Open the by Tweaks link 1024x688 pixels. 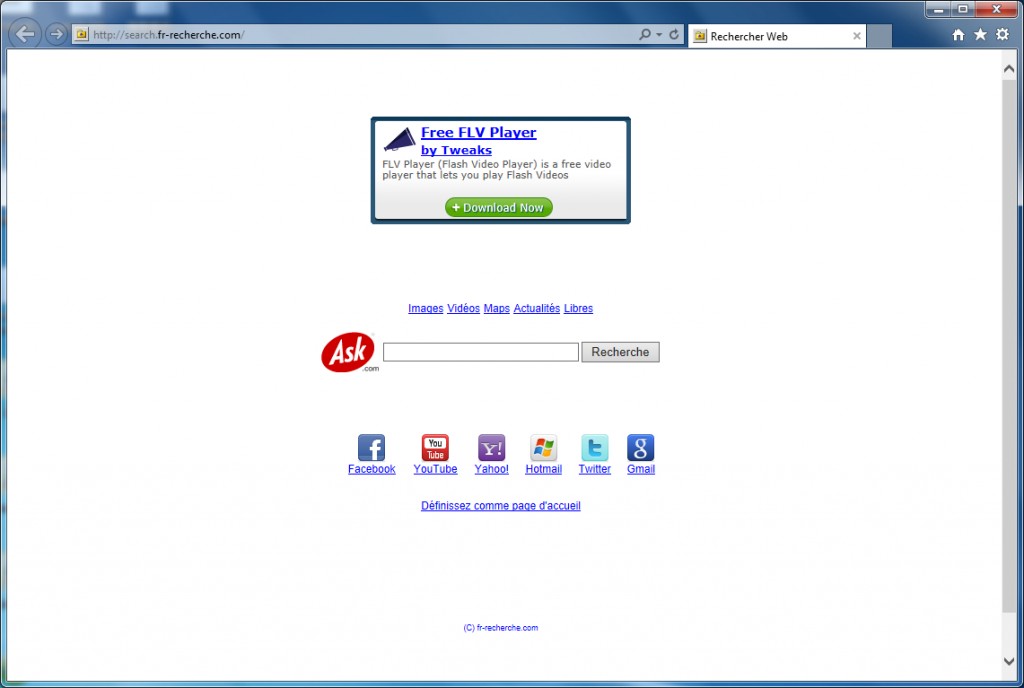point(456,150)
